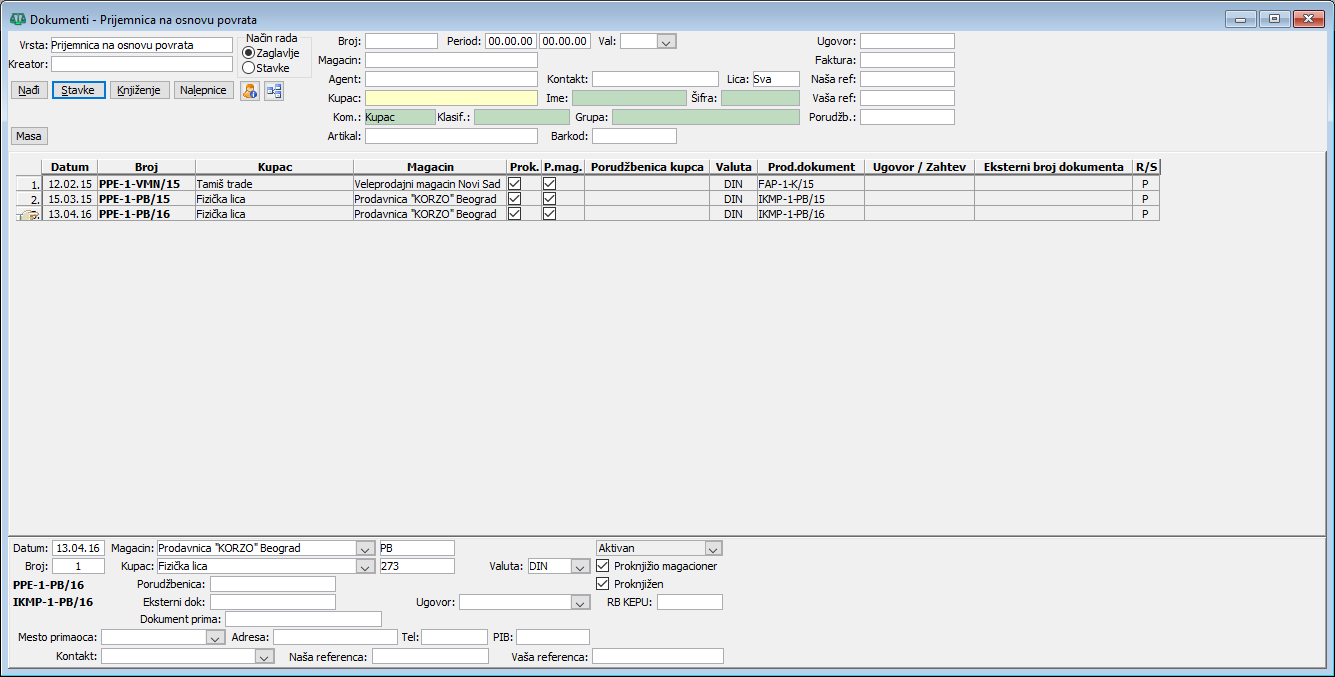
Task: Click the Broj filter field at top
Action: pos(401,41)
